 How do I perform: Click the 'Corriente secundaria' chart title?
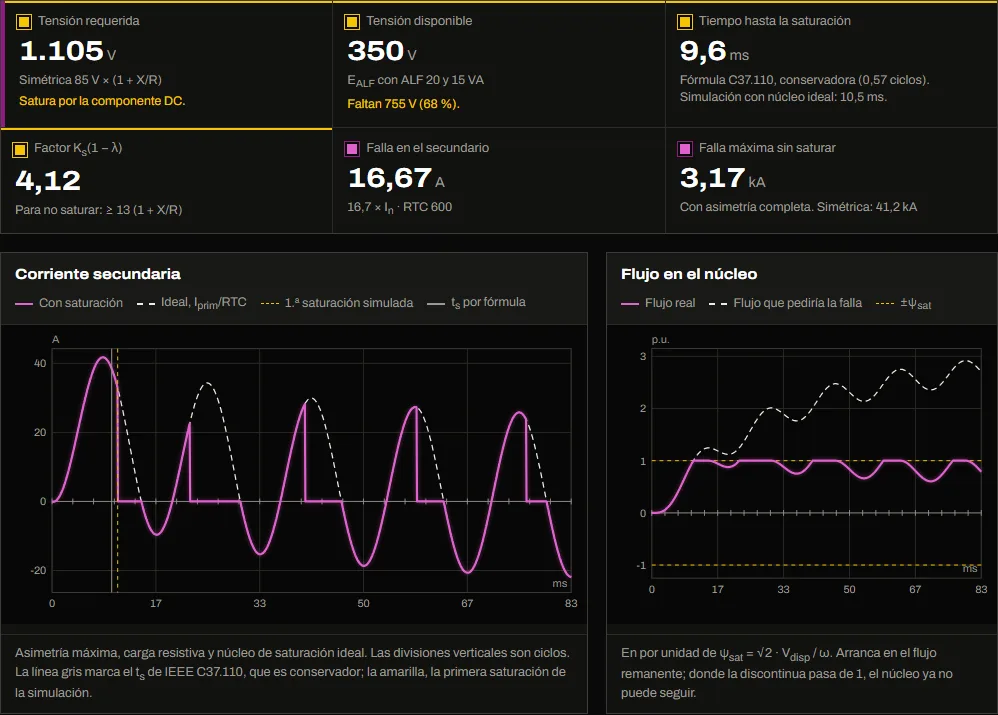(98, 274)
